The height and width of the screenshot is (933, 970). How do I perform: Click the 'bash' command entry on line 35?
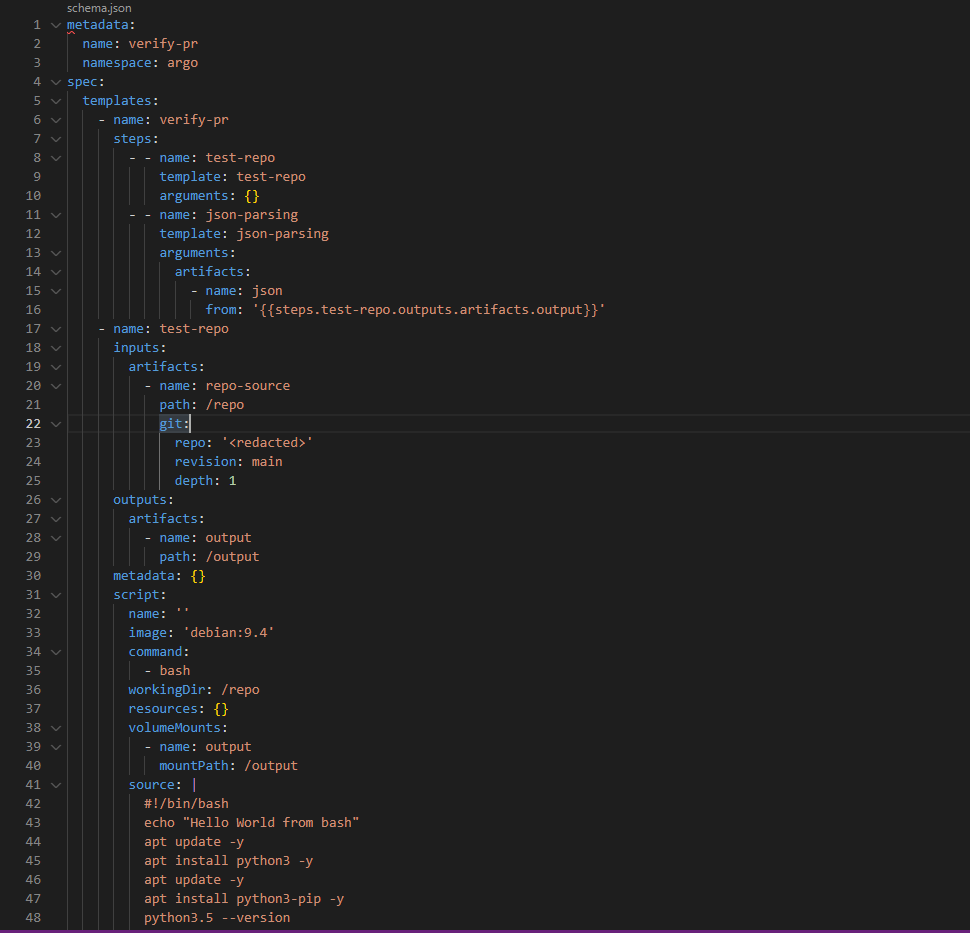click(x=174, y=671)
